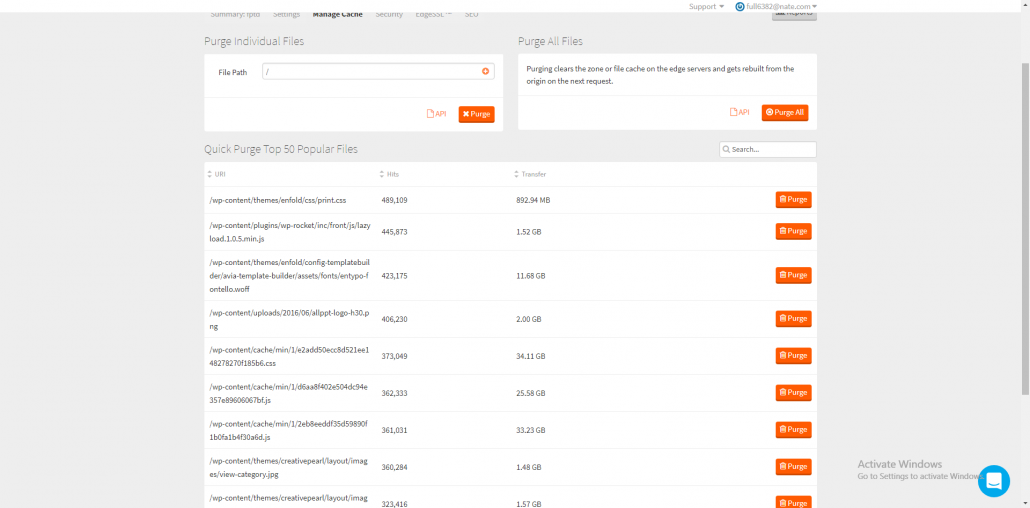1030x508 pixels.
Task: Click the URI column sort arrows
Action: pos(210,174)
